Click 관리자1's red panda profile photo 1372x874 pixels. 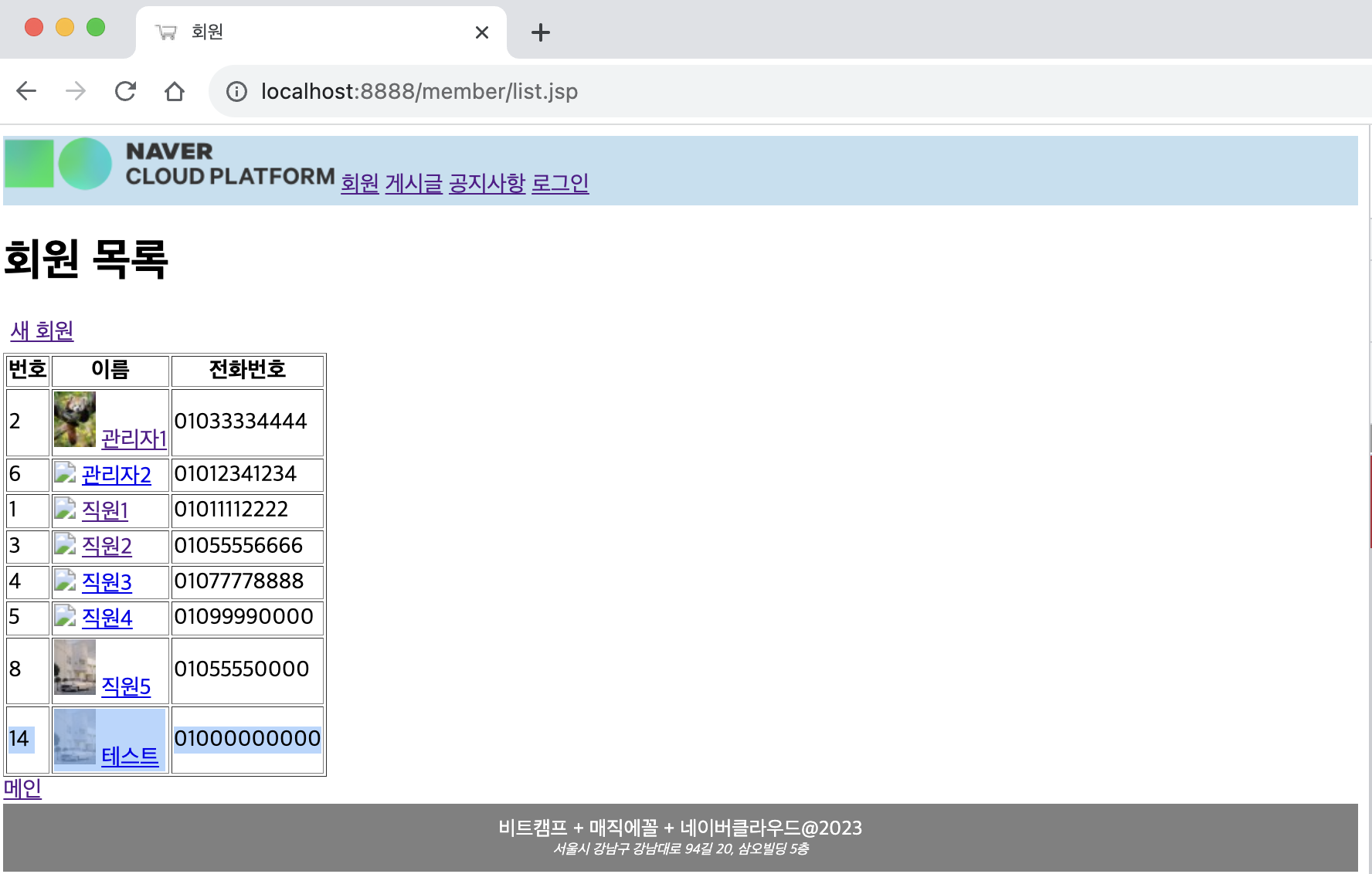[75, 419]
